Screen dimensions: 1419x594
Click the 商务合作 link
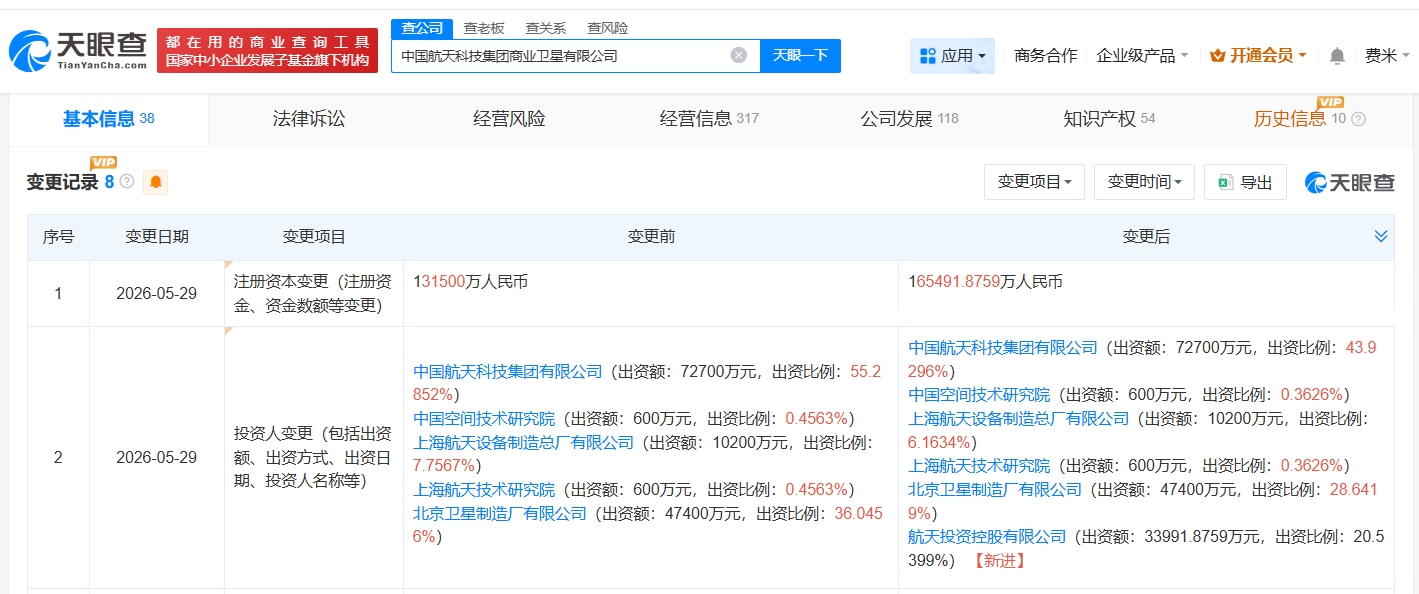(x=1045, y=56)
